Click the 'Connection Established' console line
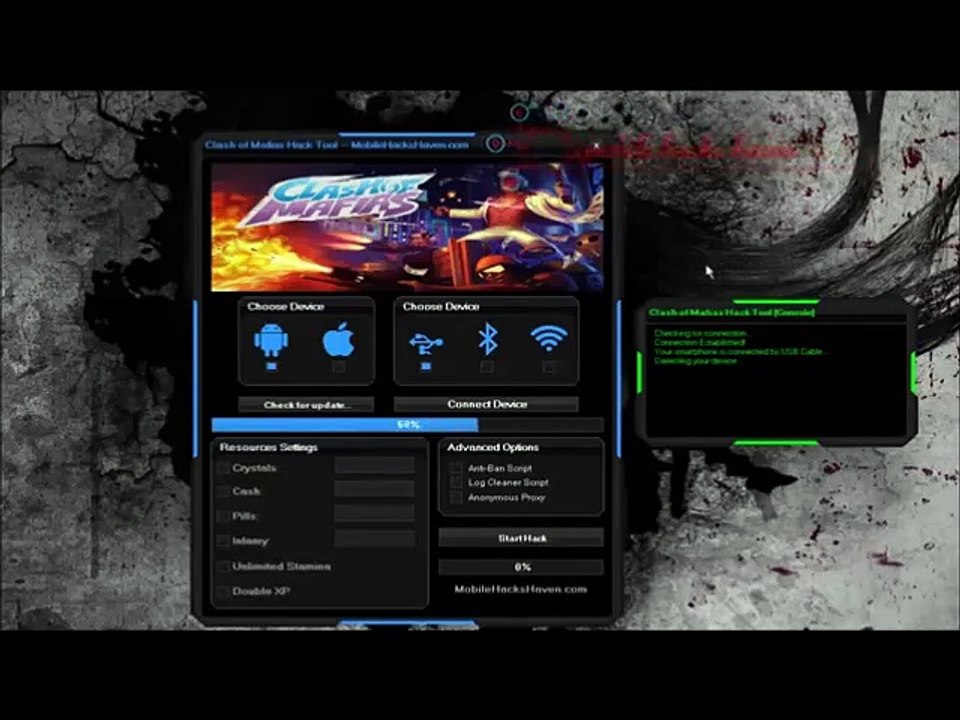This screenshot has width=960, height=720. pos(700,342)
